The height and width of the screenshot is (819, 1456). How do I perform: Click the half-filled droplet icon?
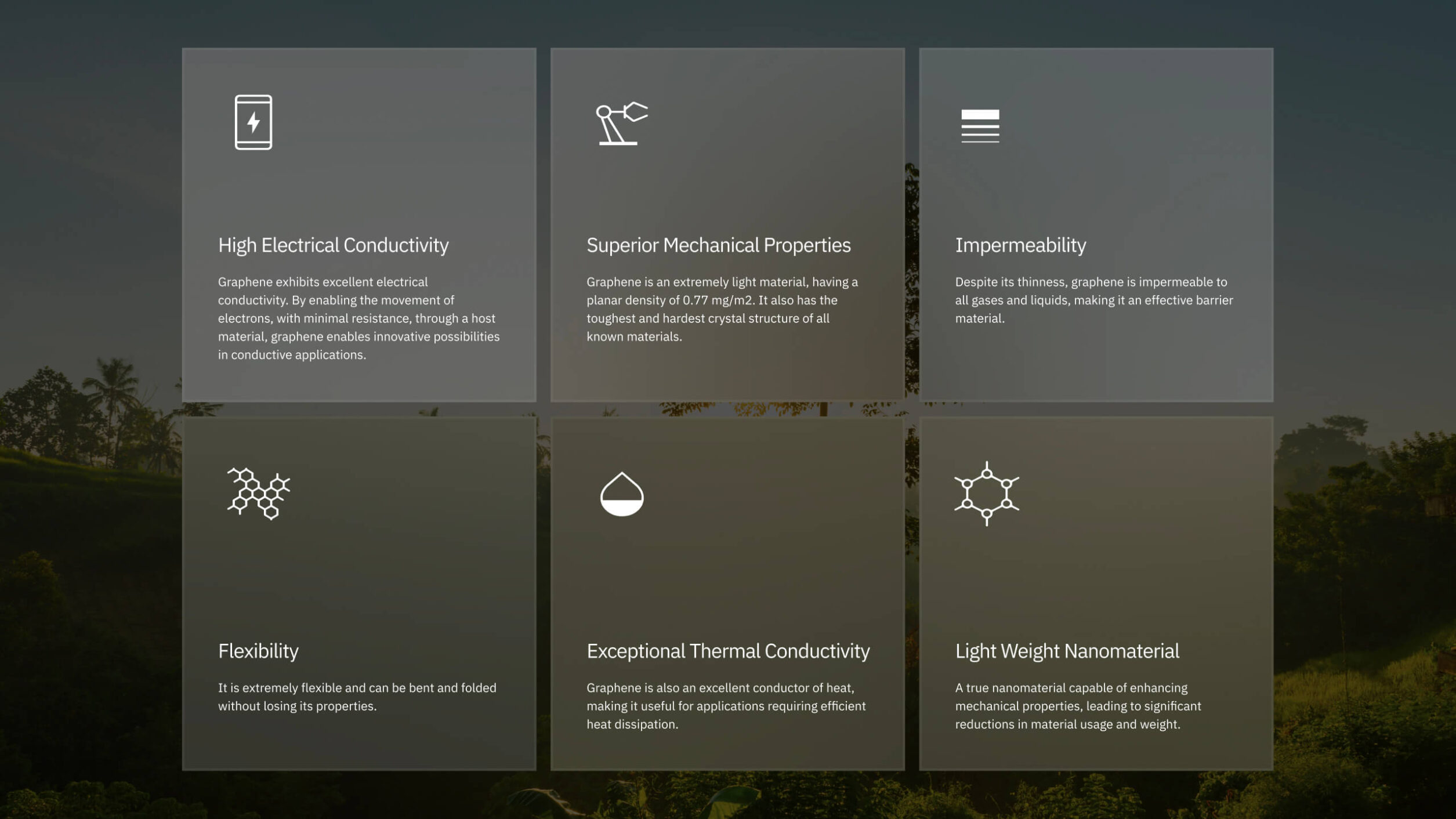point(621,494)
